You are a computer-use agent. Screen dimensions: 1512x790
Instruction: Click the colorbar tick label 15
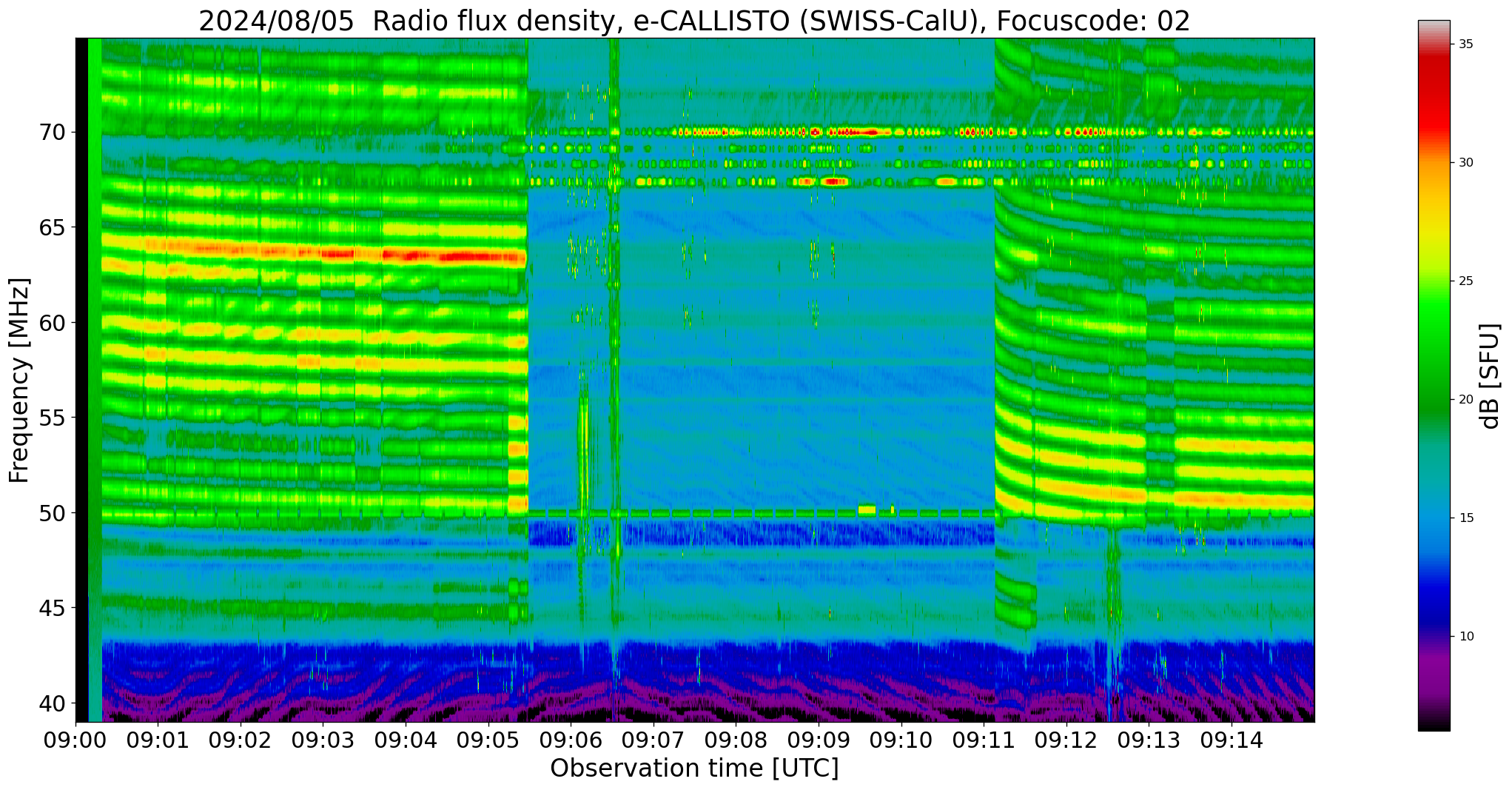1465,518
